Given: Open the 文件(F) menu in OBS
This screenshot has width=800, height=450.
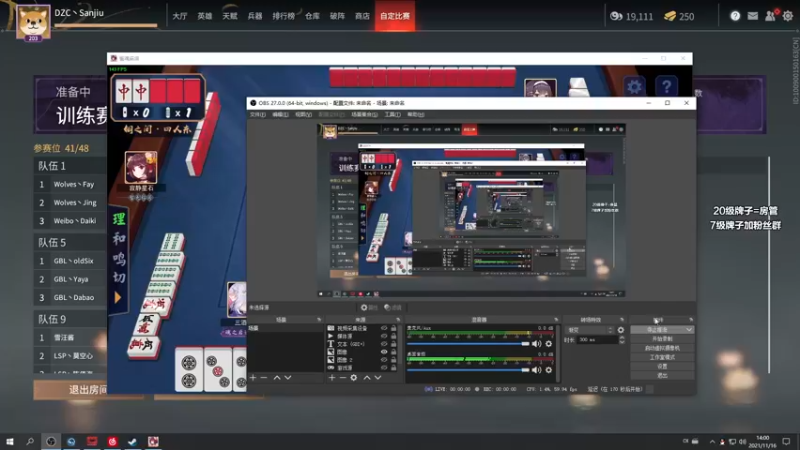Looking at the screenshot, I should (258, 114).
